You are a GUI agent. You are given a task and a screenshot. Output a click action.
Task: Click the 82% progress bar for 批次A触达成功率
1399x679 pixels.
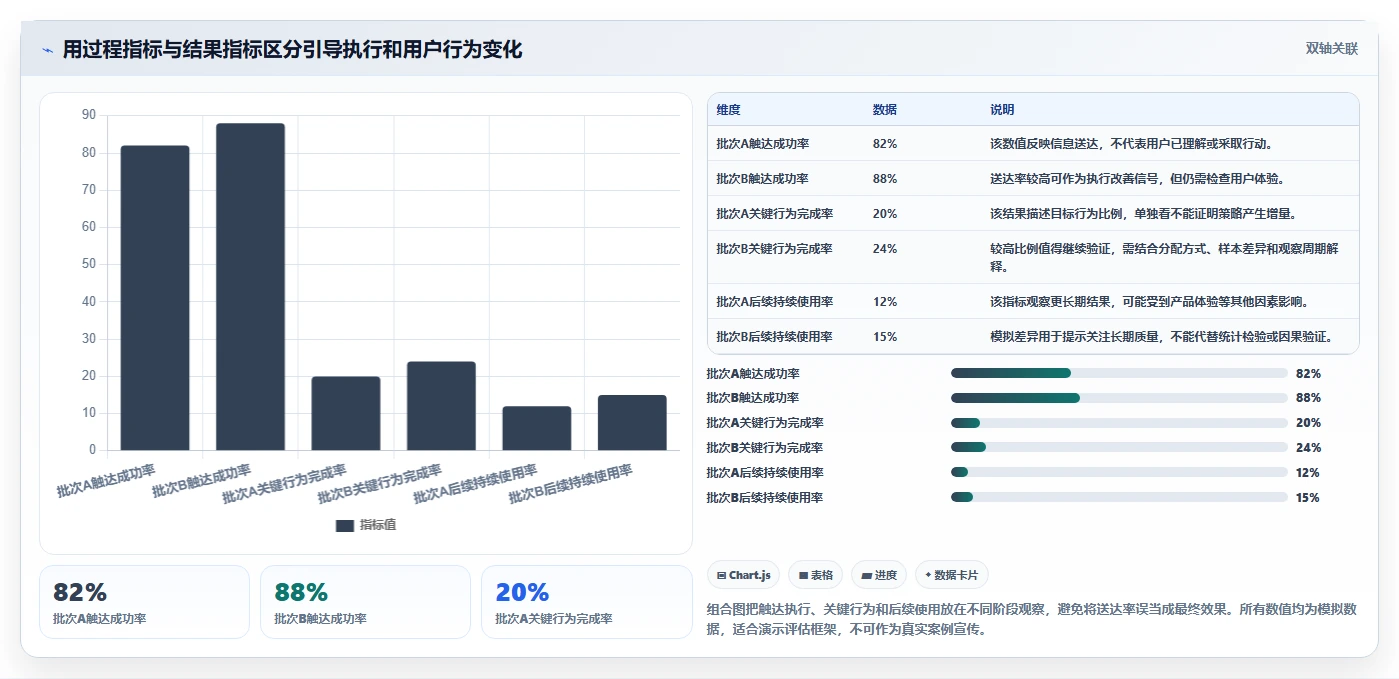click(x=1119, y=373)
